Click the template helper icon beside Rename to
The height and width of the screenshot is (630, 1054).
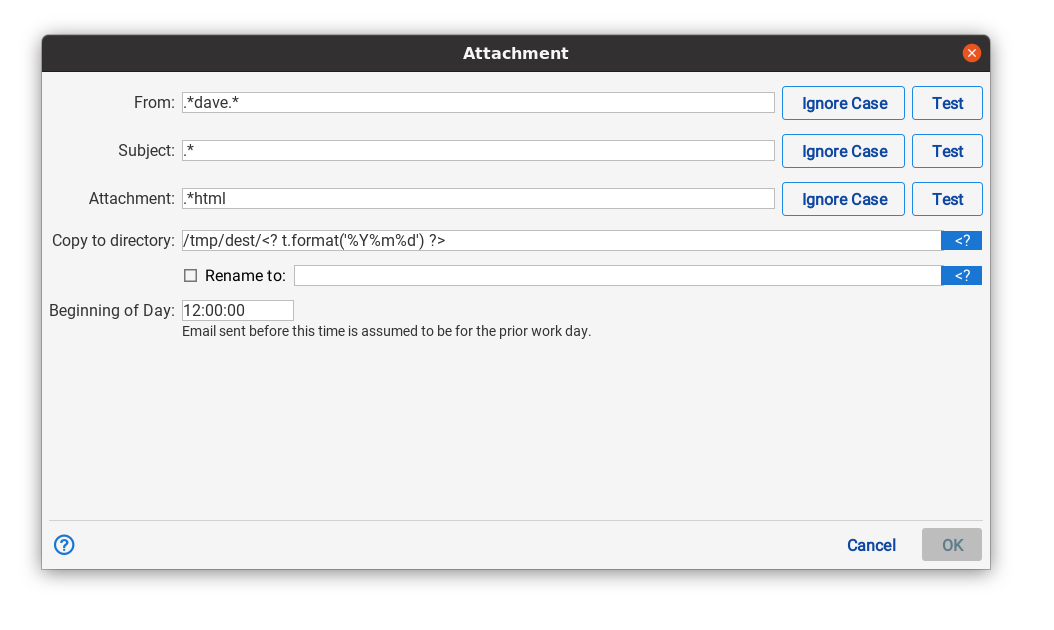click(x=961, y=275)
